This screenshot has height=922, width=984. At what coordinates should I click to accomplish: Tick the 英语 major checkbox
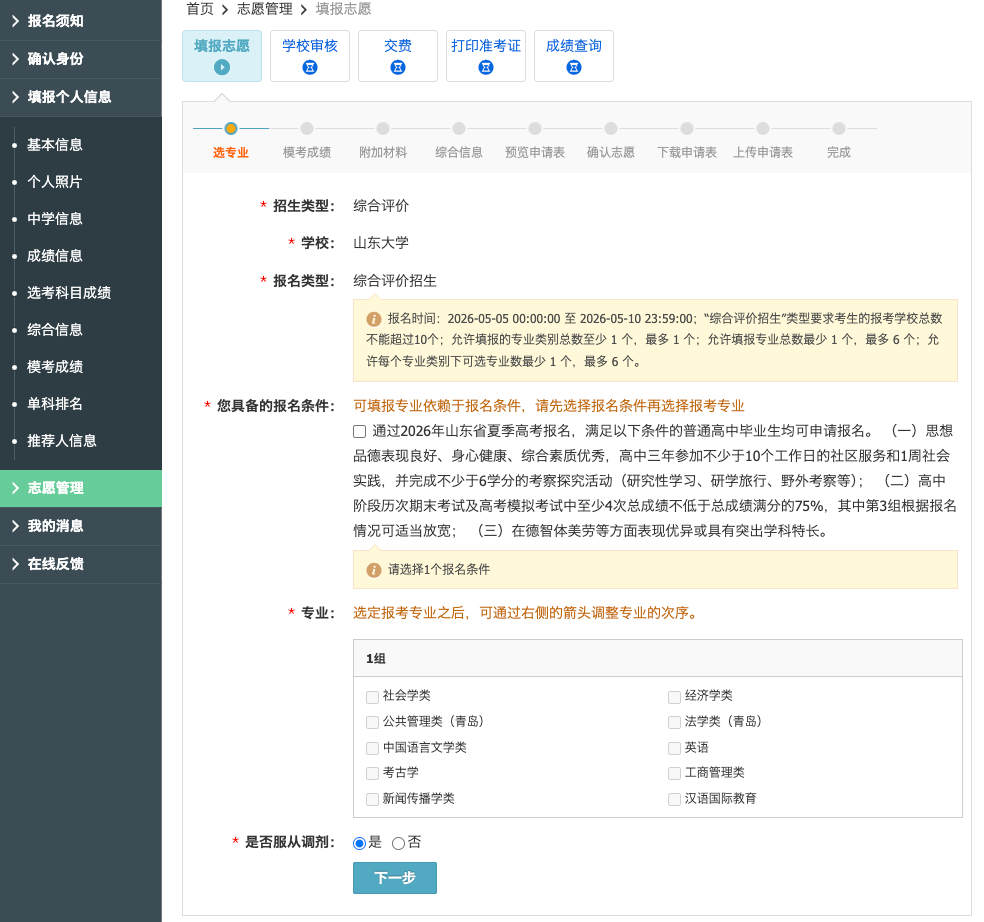tap(675, 748)
